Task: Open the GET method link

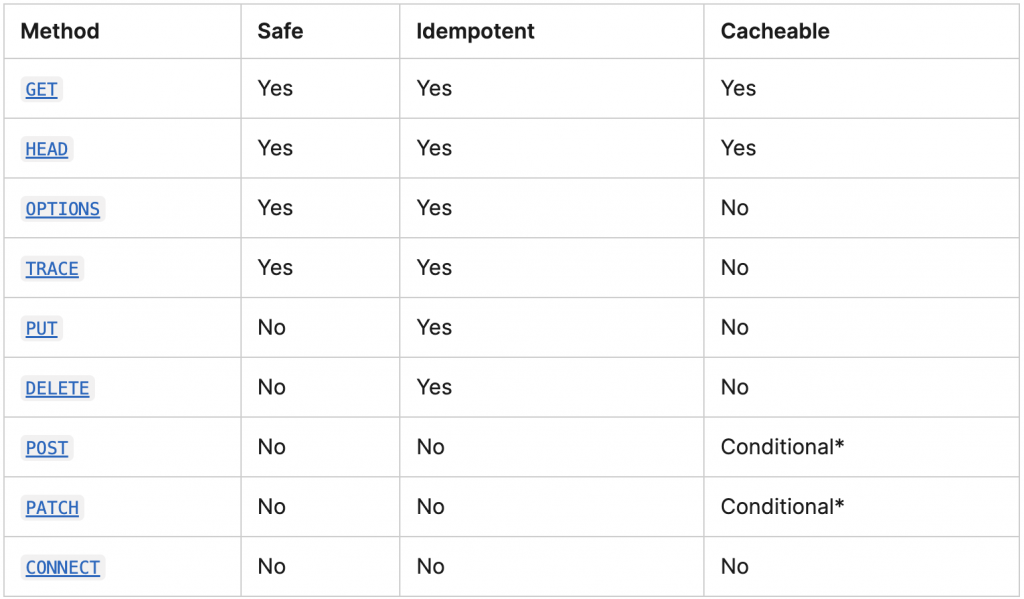Action: pos(41,89)
